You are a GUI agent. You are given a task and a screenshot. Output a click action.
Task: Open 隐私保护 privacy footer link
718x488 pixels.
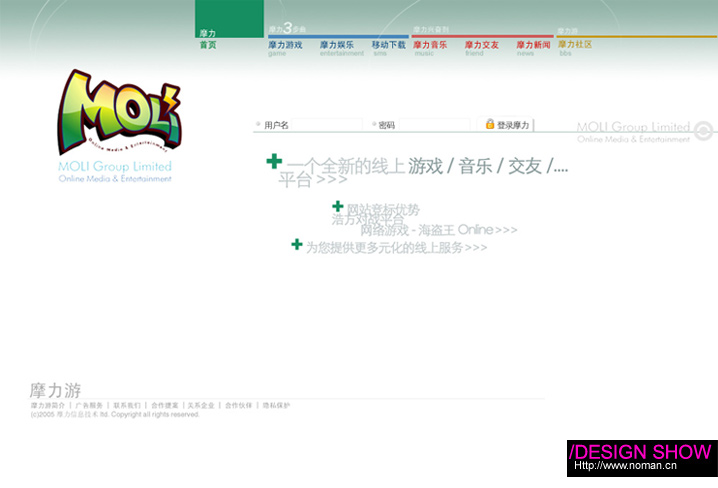click(x=275, y=405)
